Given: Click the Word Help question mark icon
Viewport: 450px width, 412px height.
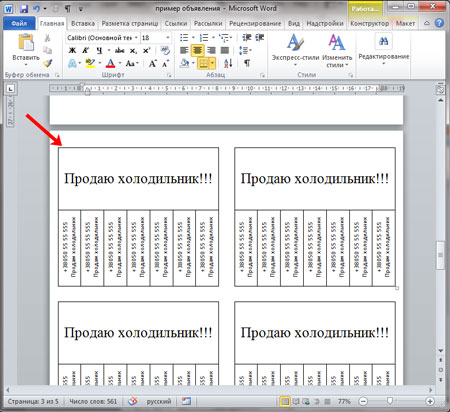Looking at the screenshot, I should [439, 23].
